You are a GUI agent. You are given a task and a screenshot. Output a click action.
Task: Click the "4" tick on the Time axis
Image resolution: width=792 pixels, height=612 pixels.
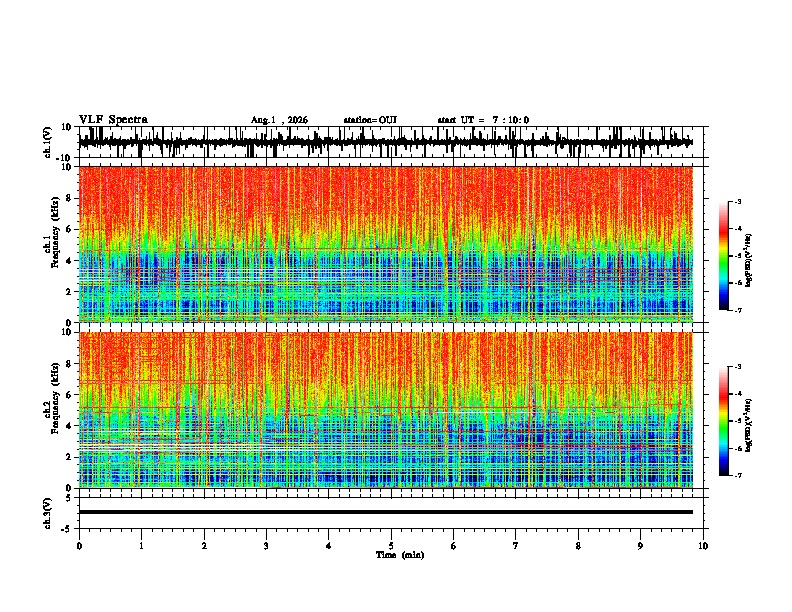[329, 546]
